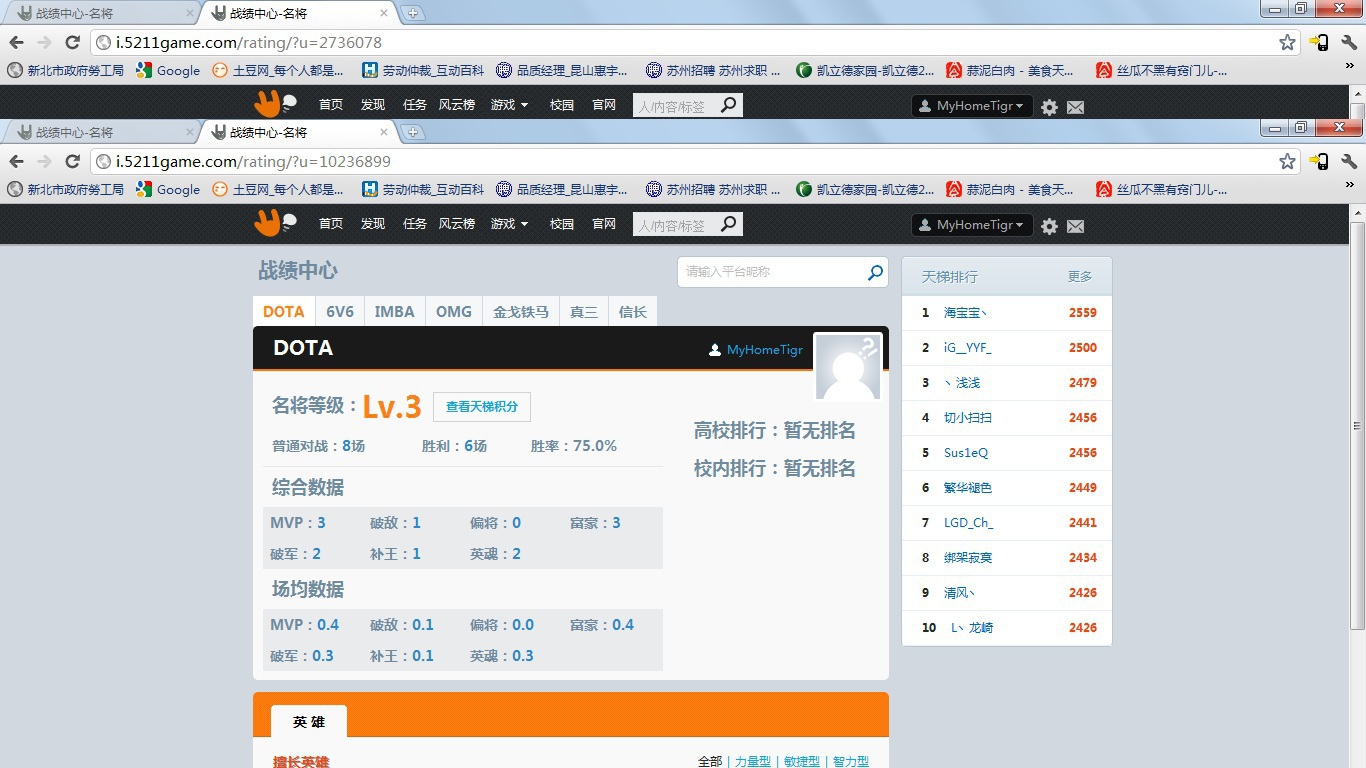The width and height of the screenshot is (1366, 768).
Task: Open ranked player Sus1eQ profile
Action: coord(966,453)
